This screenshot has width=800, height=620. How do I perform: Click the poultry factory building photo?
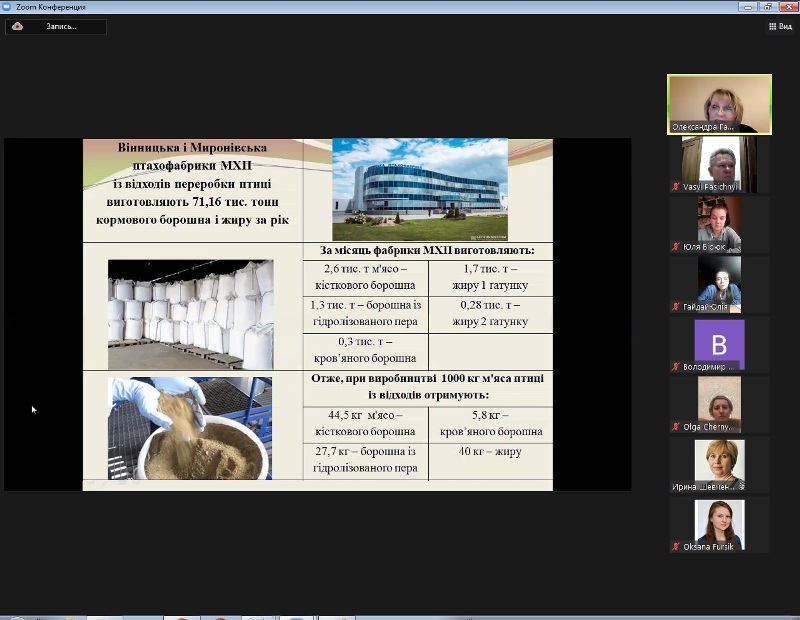[x=420, y=189]
